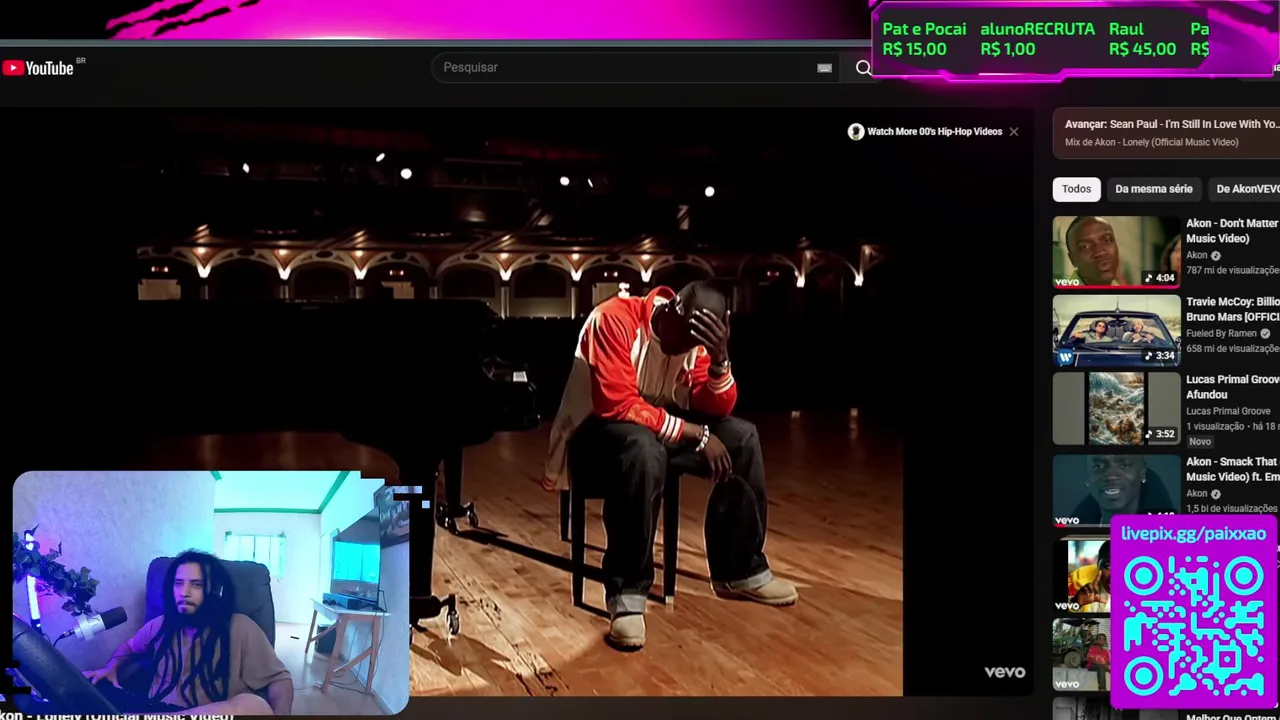
Task: Click the 3:52 duration badge
Action: click(x=1160, y=434)
